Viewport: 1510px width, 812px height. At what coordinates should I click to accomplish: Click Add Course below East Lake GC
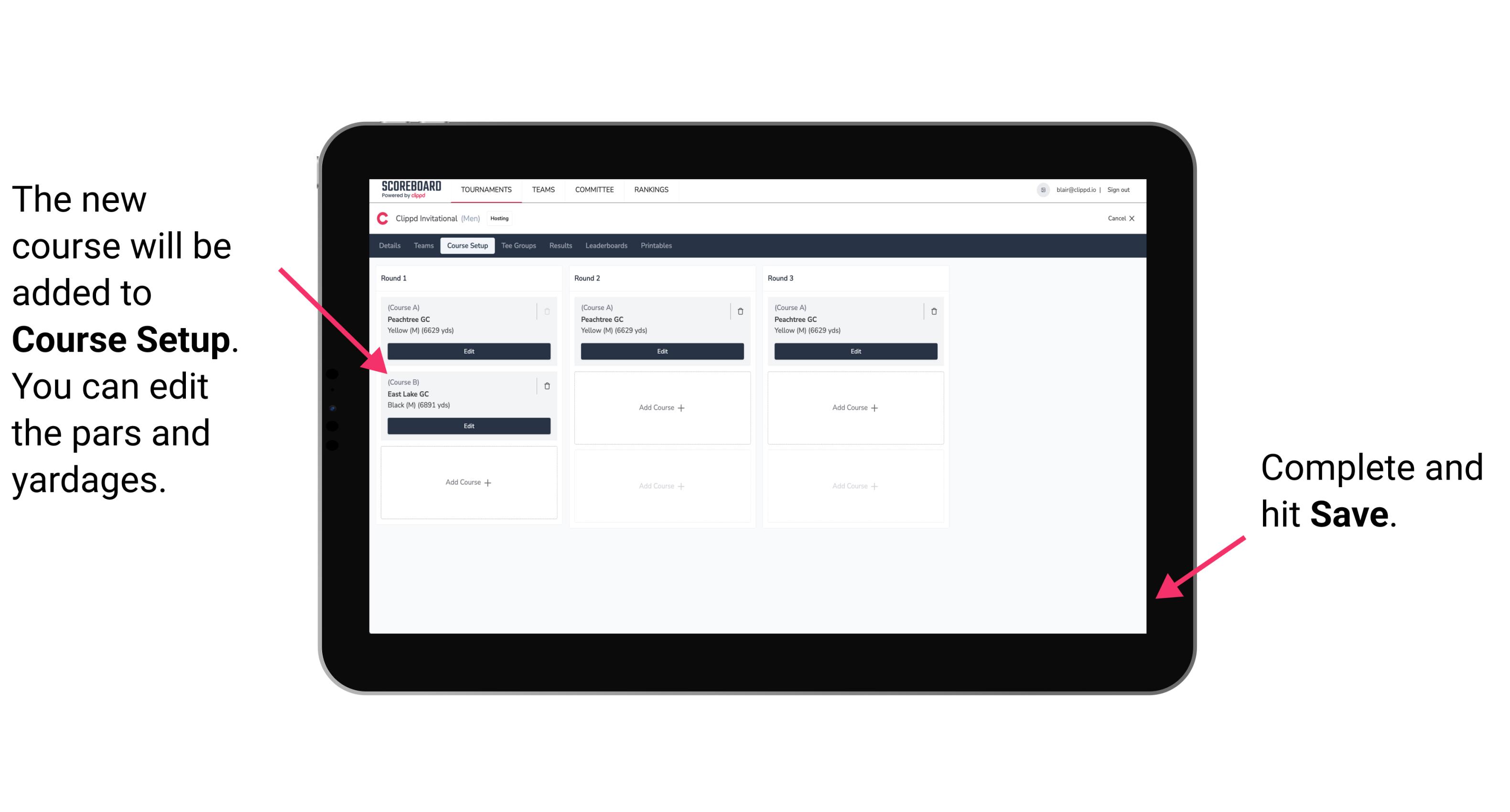pyautogui.click(x=467, y=482)
